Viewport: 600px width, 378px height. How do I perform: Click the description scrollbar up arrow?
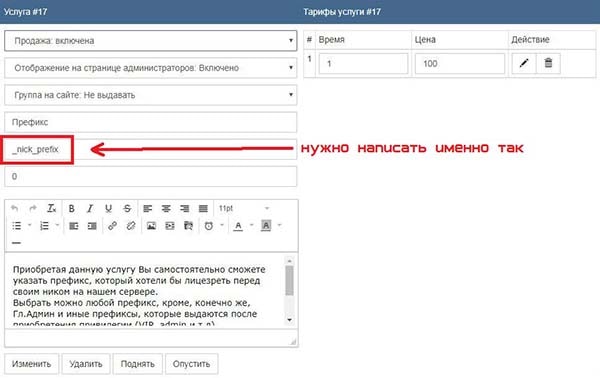click(x=290, y=261)
